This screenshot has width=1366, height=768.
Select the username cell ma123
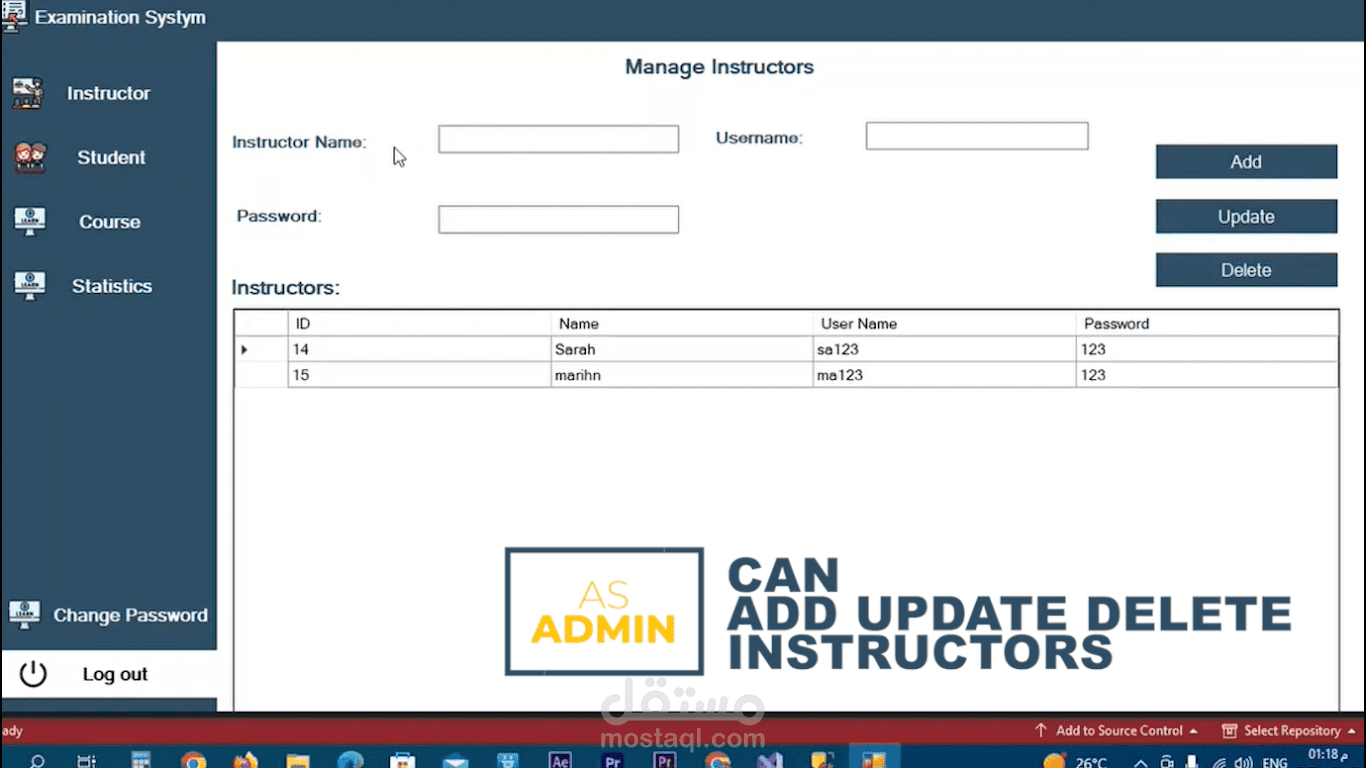pyautogui.click(x=945, y=375)
